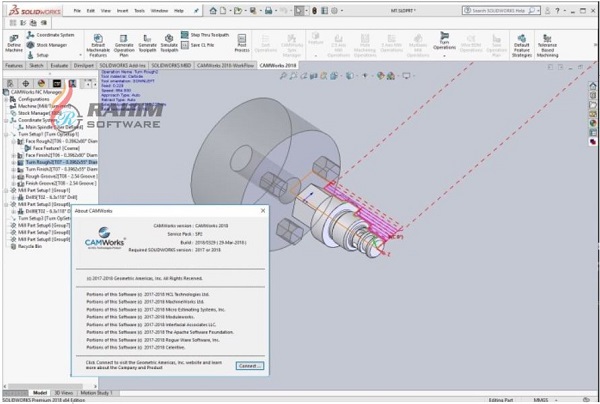Screen dimensions: 600x404
Task: Open Default Feature Strategies
Action: 522,46
